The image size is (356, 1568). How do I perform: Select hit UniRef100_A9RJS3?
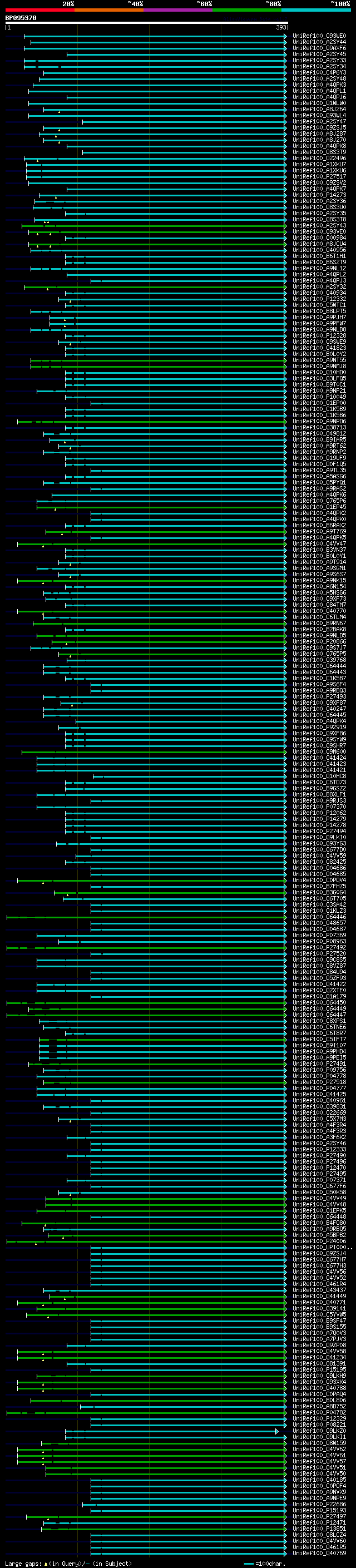(x=319, y=800)
